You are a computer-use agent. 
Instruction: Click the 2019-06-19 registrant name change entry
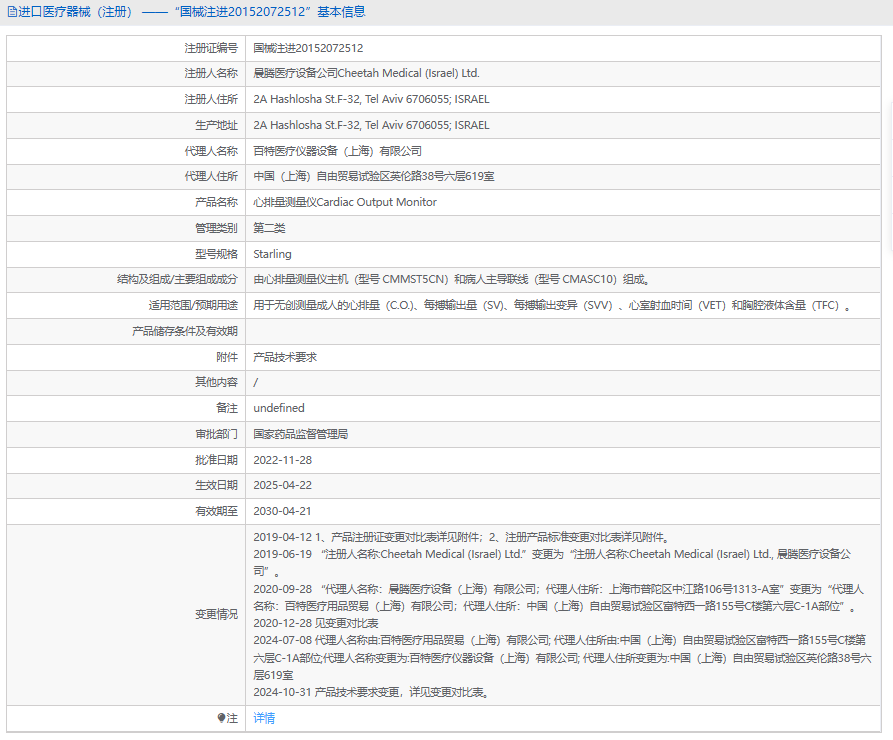552,562
